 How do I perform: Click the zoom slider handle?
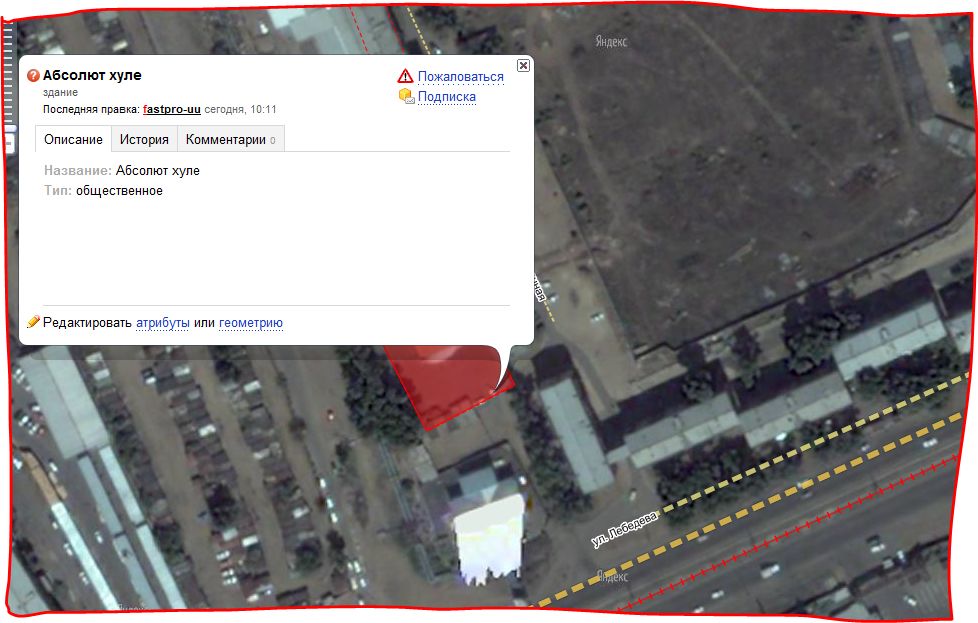point(9,129)
